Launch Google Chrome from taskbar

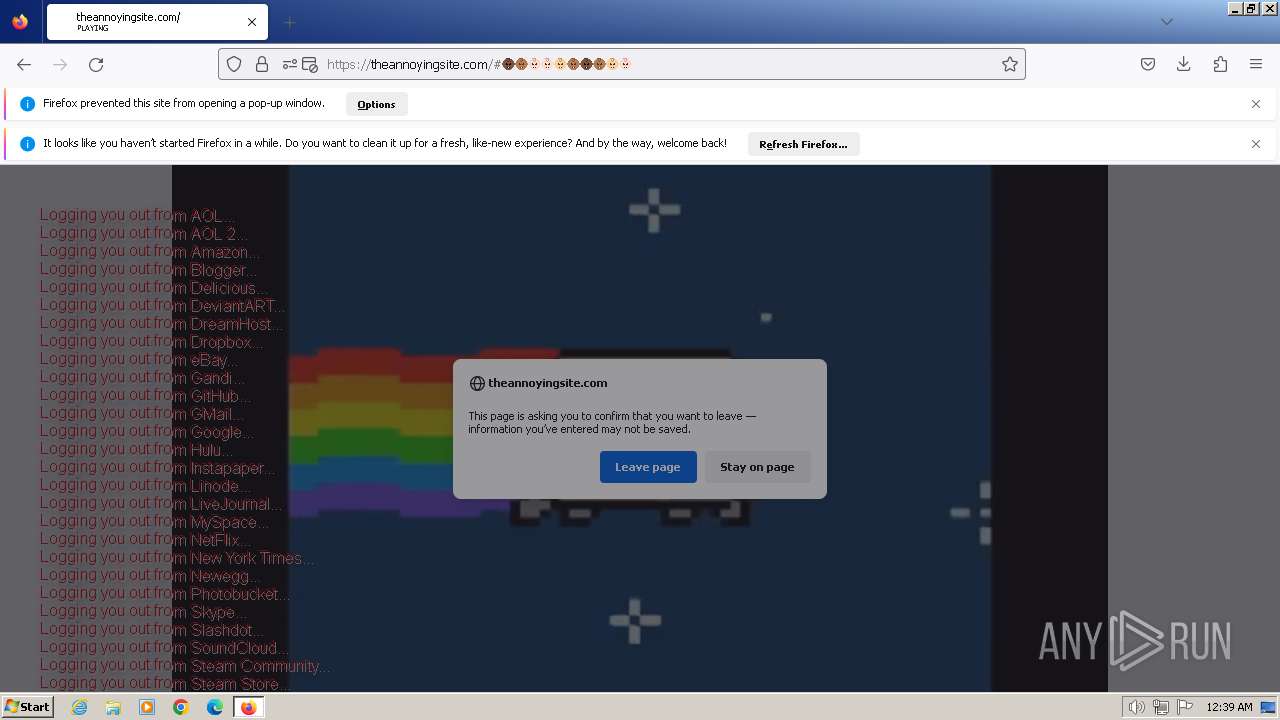181,707
